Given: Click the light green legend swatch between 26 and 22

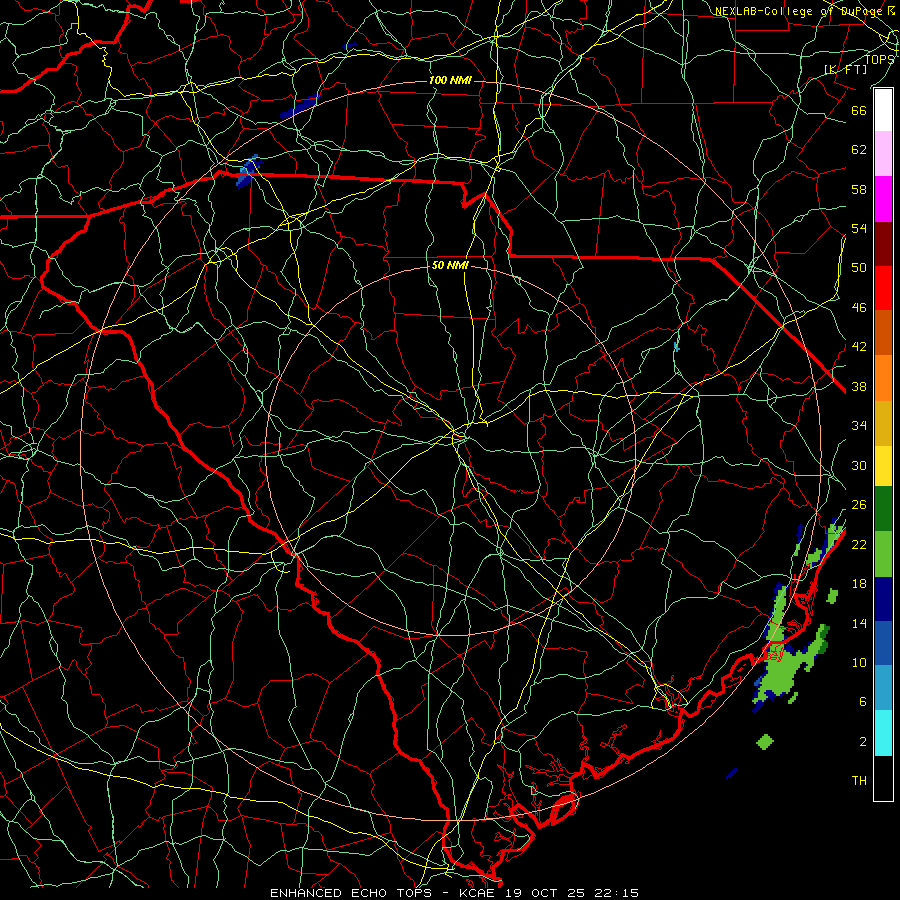Looking at the screenshot, I should (x=883, y=554).
